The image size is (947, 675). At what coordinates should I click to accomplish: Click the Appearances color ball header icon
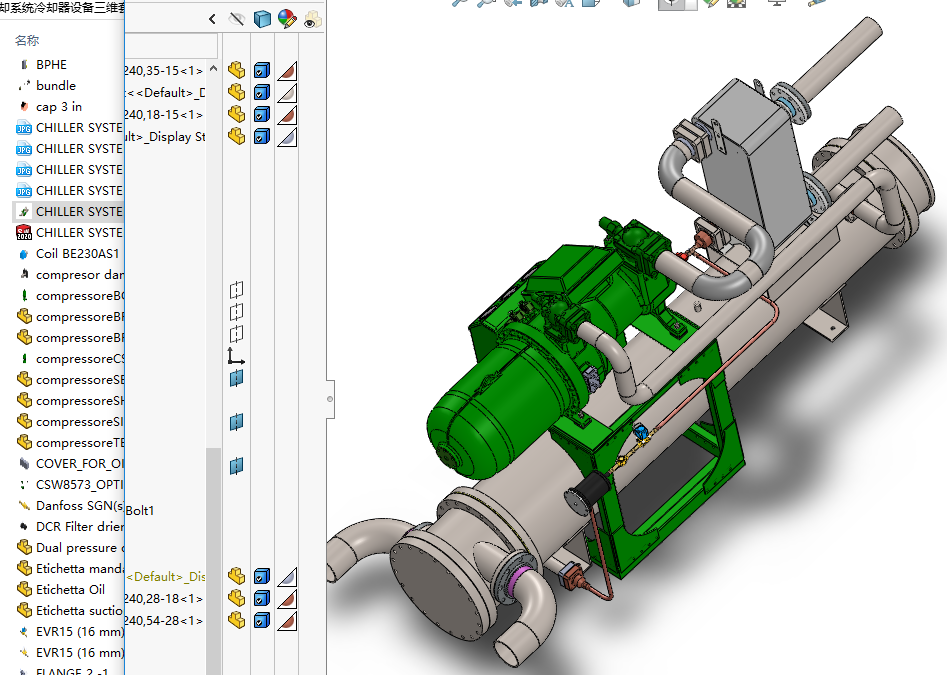[287, 19]
